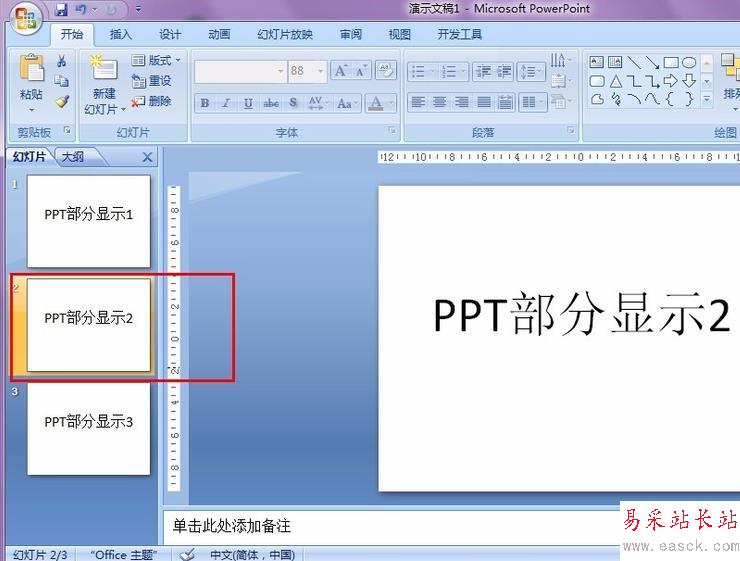Viewport: 740px width, 561px height.
Task: Delete the slide using 删除
Action: point(152,101)
